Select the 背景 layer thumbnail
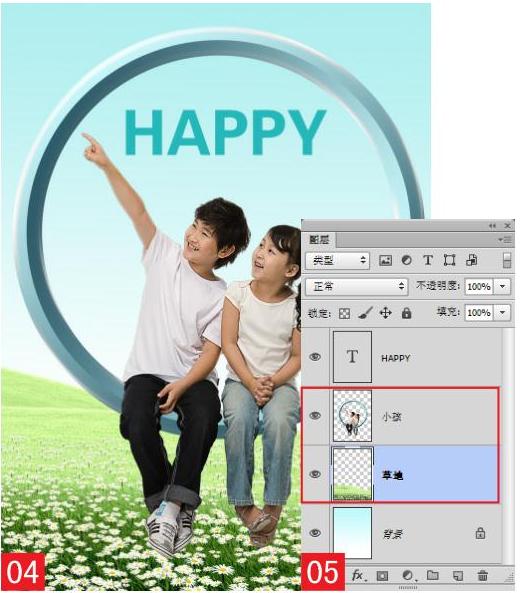Screen dimensions: 520x593 [352, 533]
